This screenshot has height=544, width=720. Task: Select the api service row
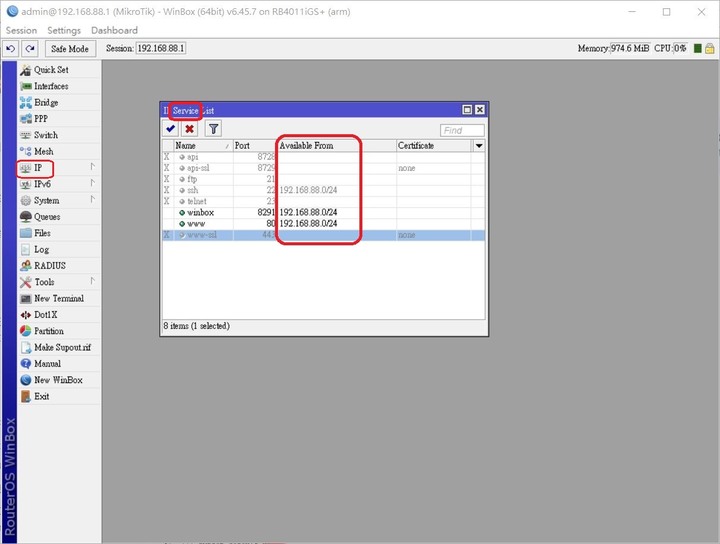pyautogui.click(x=324, y=157)
